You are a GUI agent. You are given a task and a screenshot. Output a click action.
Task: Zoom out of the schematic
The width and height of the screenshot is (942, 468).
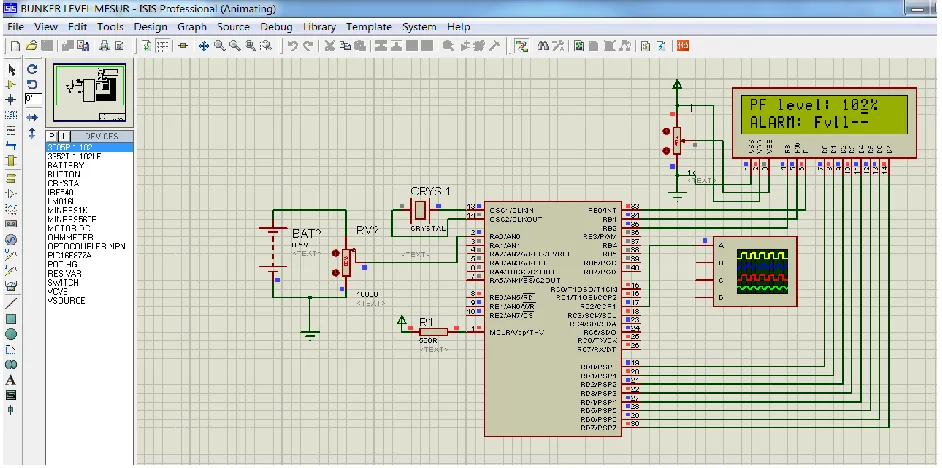pyautogui.click(x=235, y=46)
